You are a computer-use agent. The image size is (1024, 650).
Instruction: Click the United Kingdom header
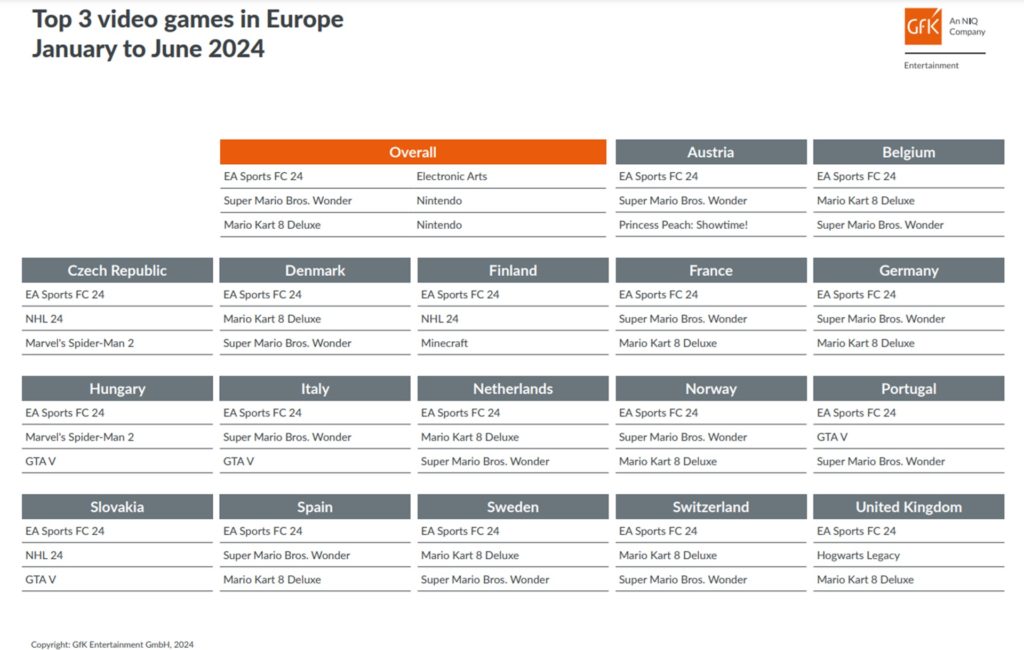tap(908, 507)
